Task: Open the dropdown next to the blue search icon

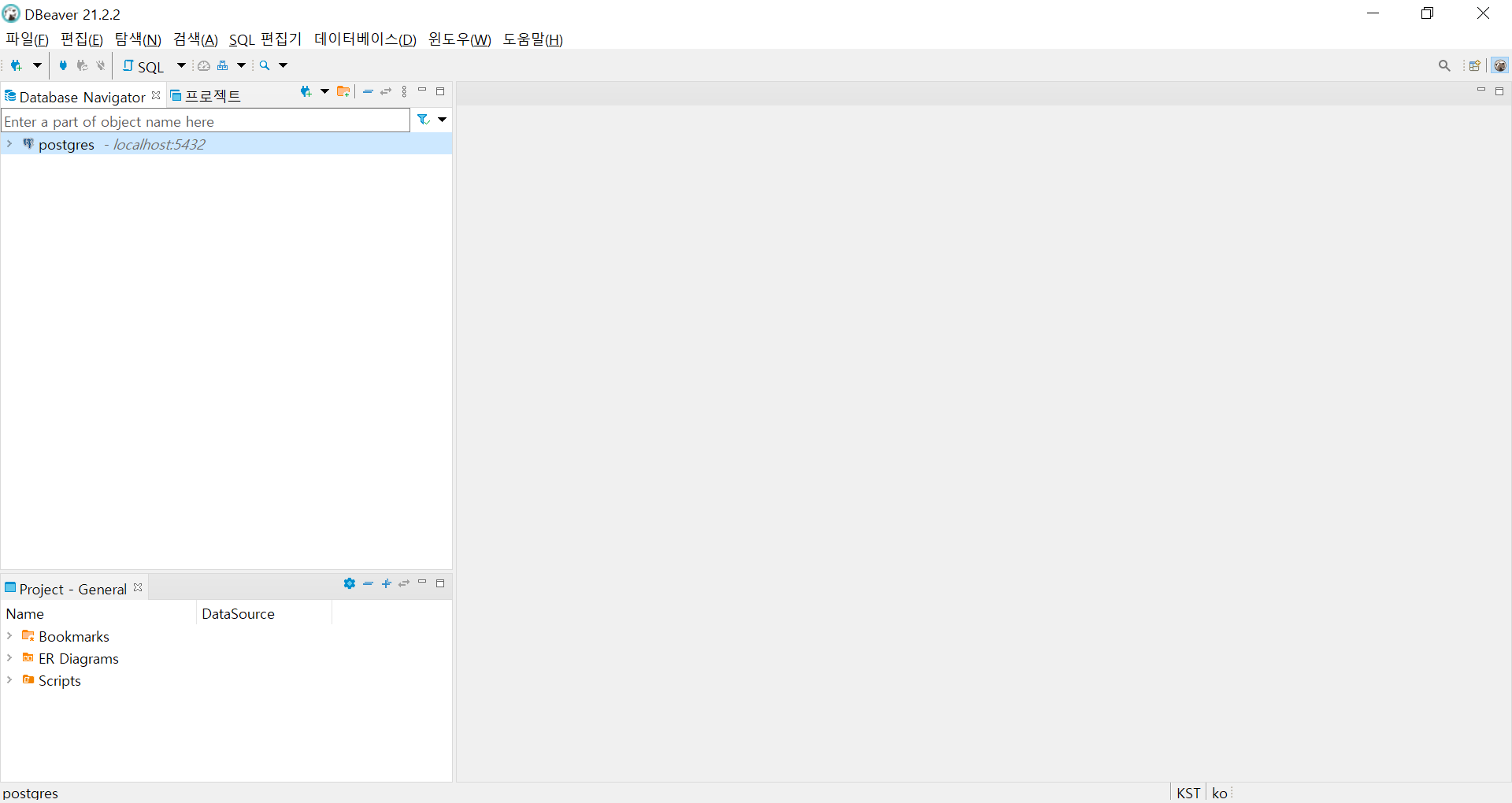Action: coord(283,66)
